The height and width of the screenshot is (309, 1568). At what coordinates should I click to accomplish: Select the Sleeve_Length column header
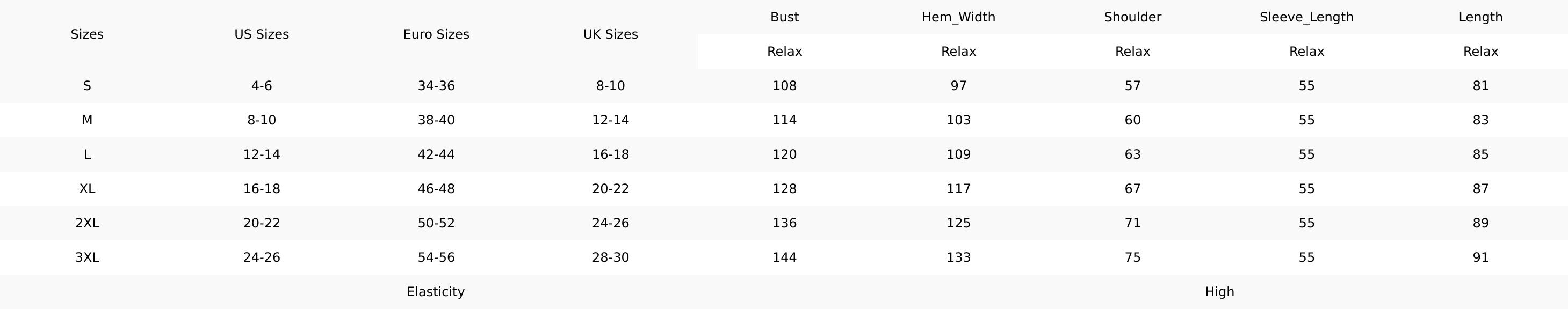click(x=1306, y=17)
